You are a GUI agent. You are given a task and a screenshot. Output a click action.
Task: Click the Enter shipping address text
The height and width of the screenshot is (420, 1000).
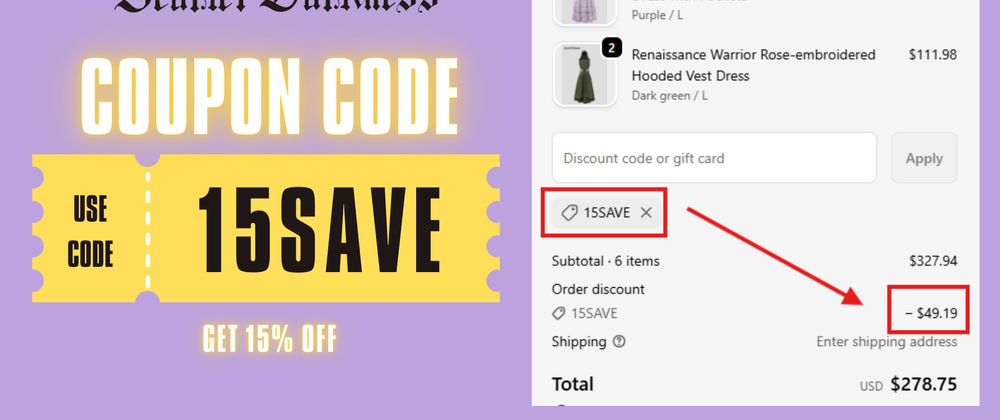click(x=886, y=342)
